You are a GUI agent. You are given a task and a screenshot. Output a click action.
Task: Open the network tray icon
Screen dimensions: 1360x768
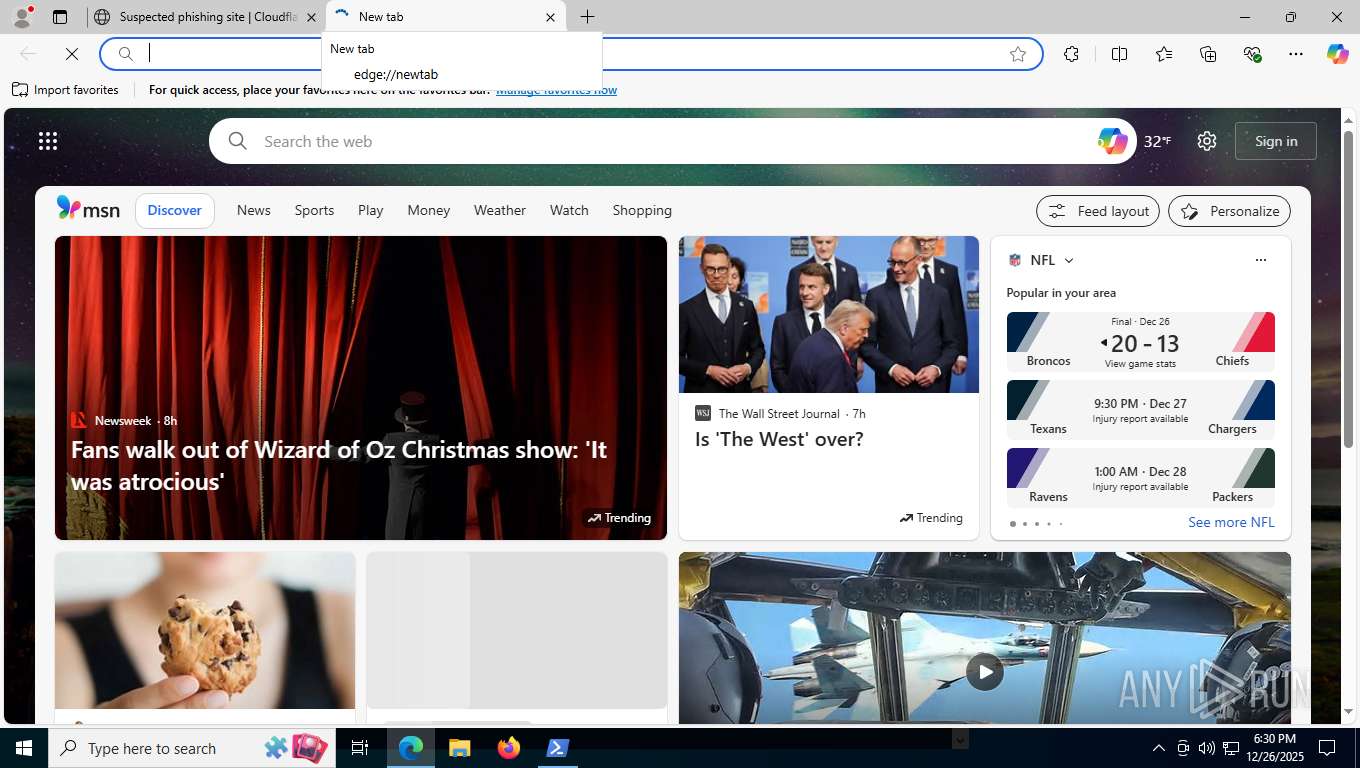[1231, 748]
